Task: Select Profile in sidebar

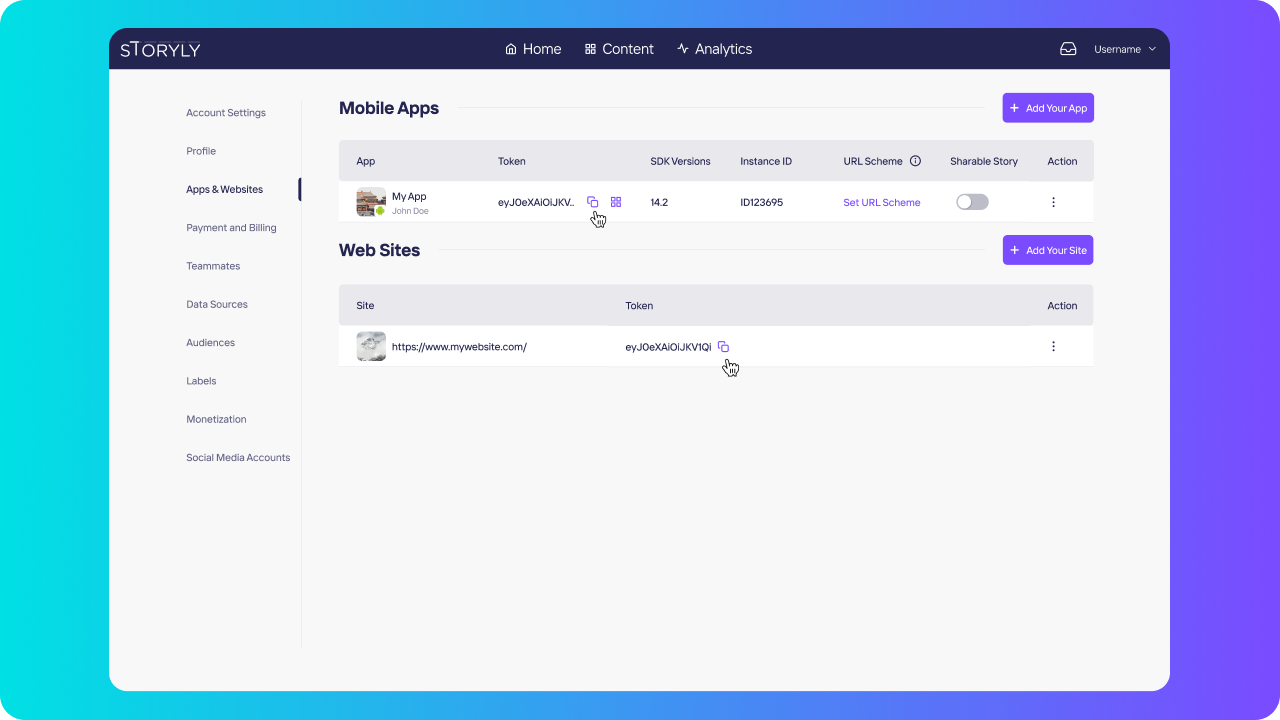Action: tap(201, 151)
